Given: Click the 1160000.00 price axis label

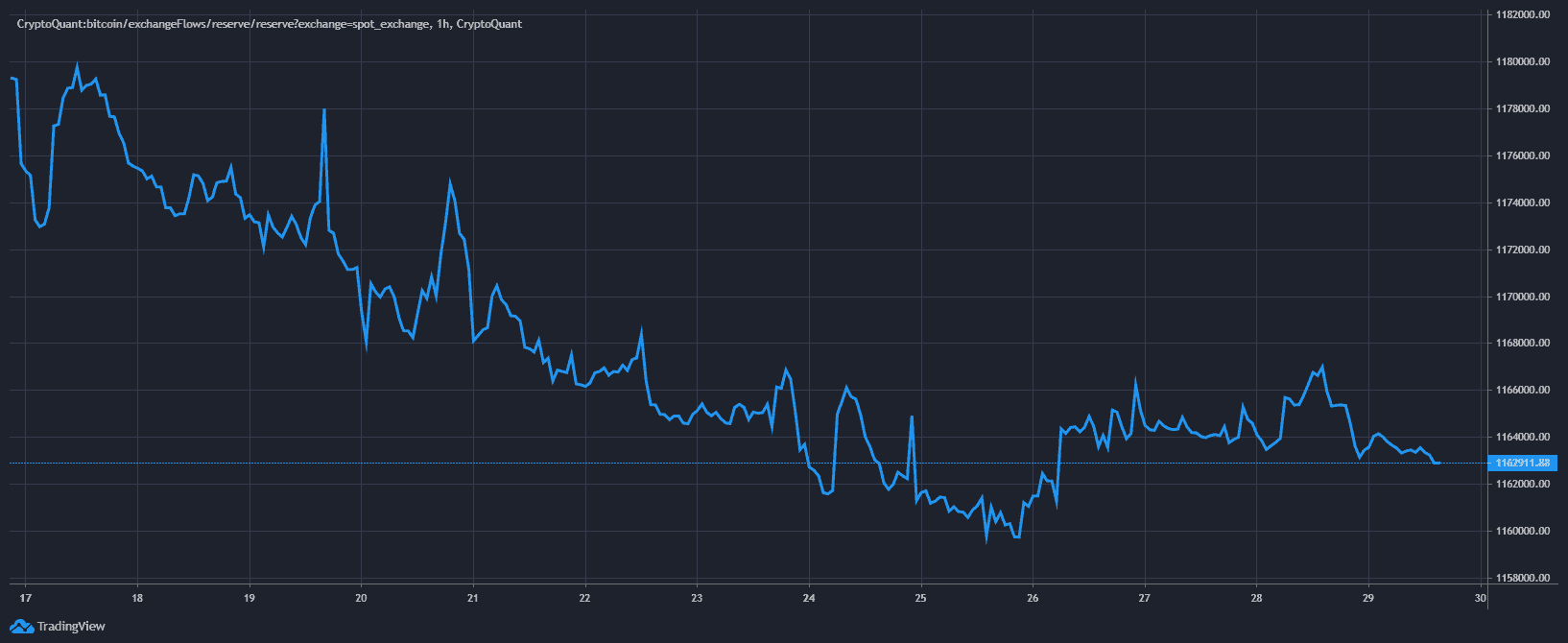Looking at the screenshot, I should (1523, 532).
